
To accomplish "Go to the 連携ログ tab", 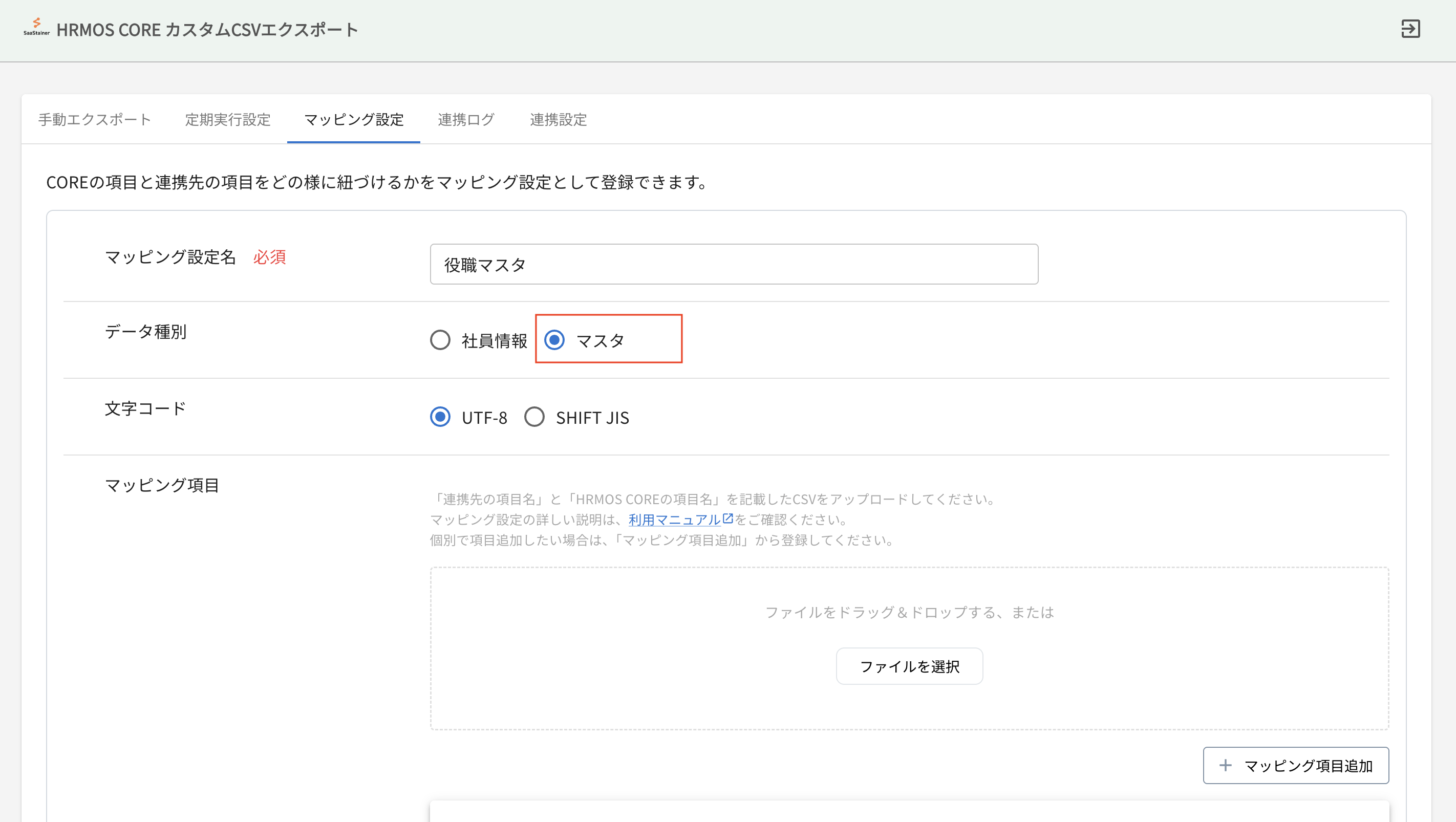I will click(466, 120).
